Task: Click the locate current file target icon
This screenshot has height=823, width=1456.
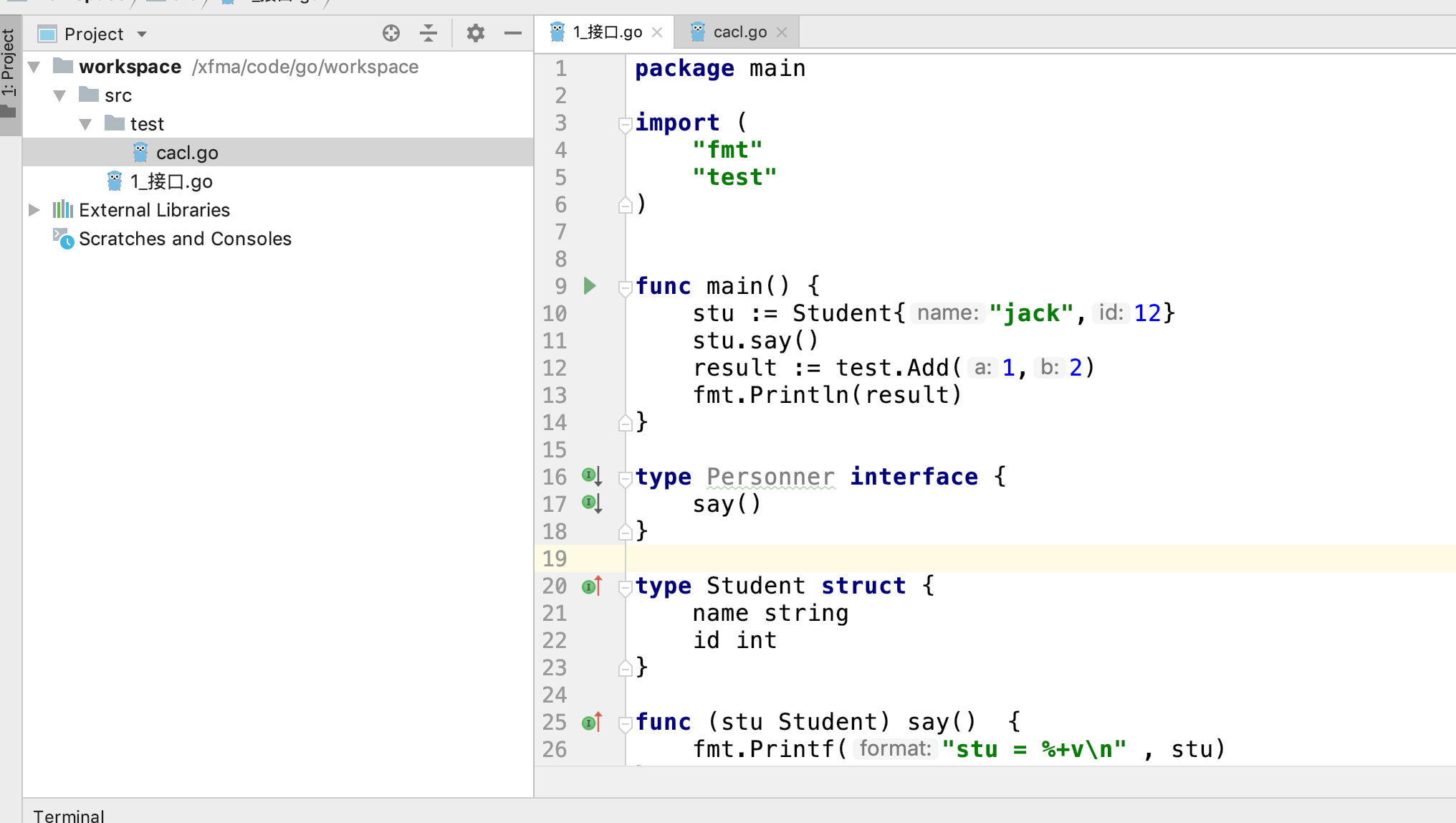Action: tap(391, 33)
